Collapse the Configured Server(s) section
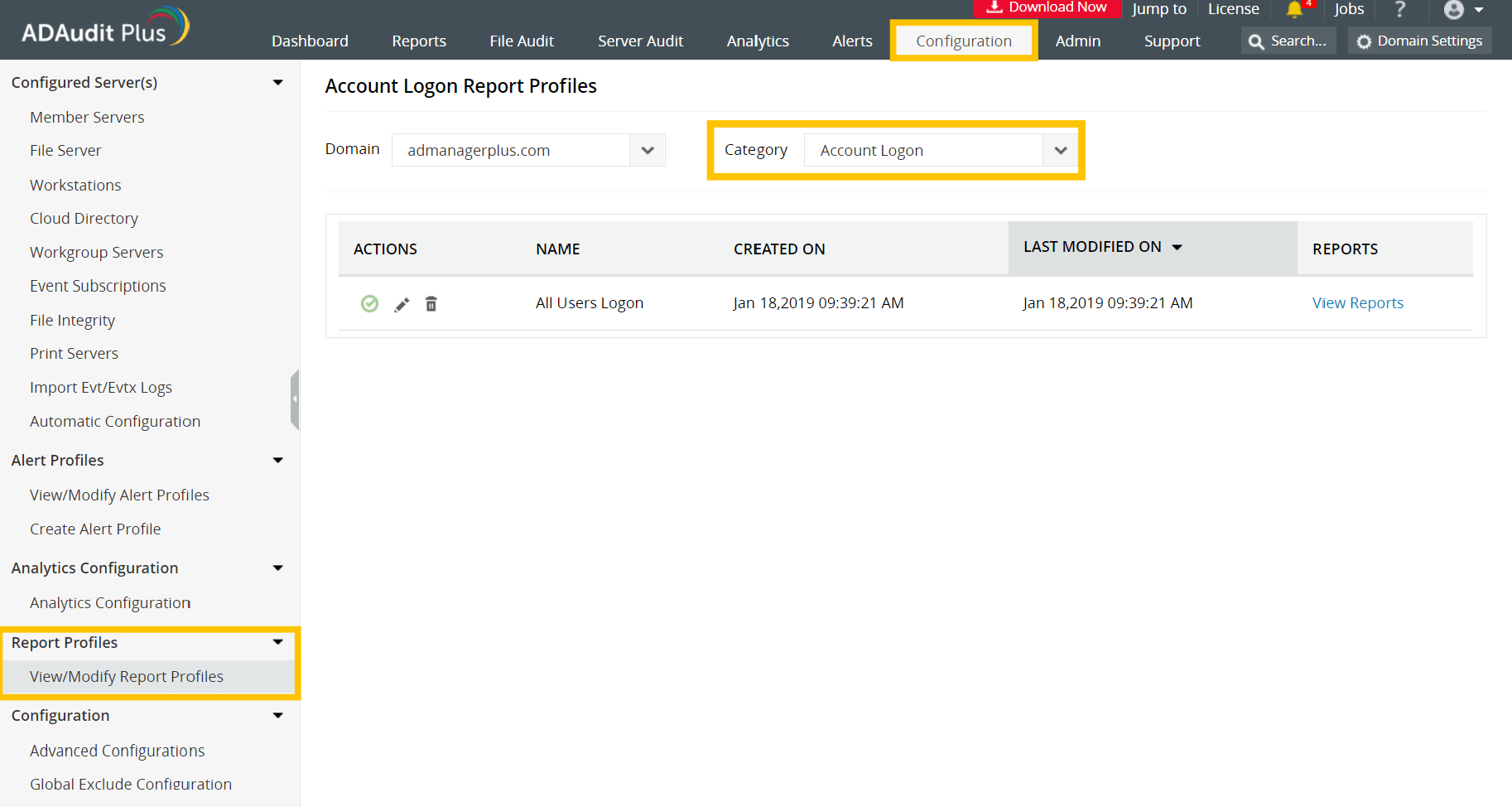This screenshot has height=807, width=1512. tap(278, 82)
